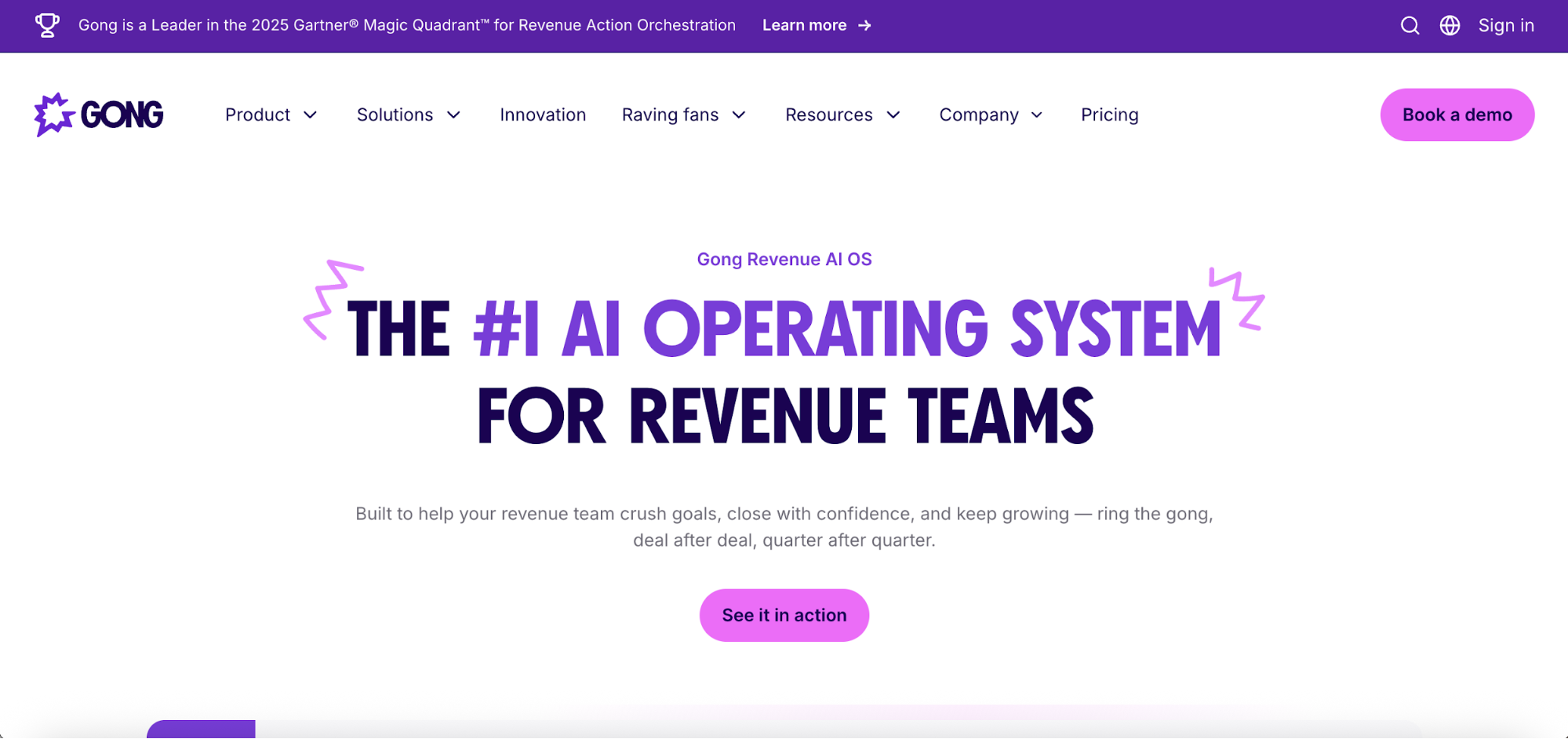Open the Pricing nav item
This screenshot has height=739, width=1568.
(x=1109, y=115)
